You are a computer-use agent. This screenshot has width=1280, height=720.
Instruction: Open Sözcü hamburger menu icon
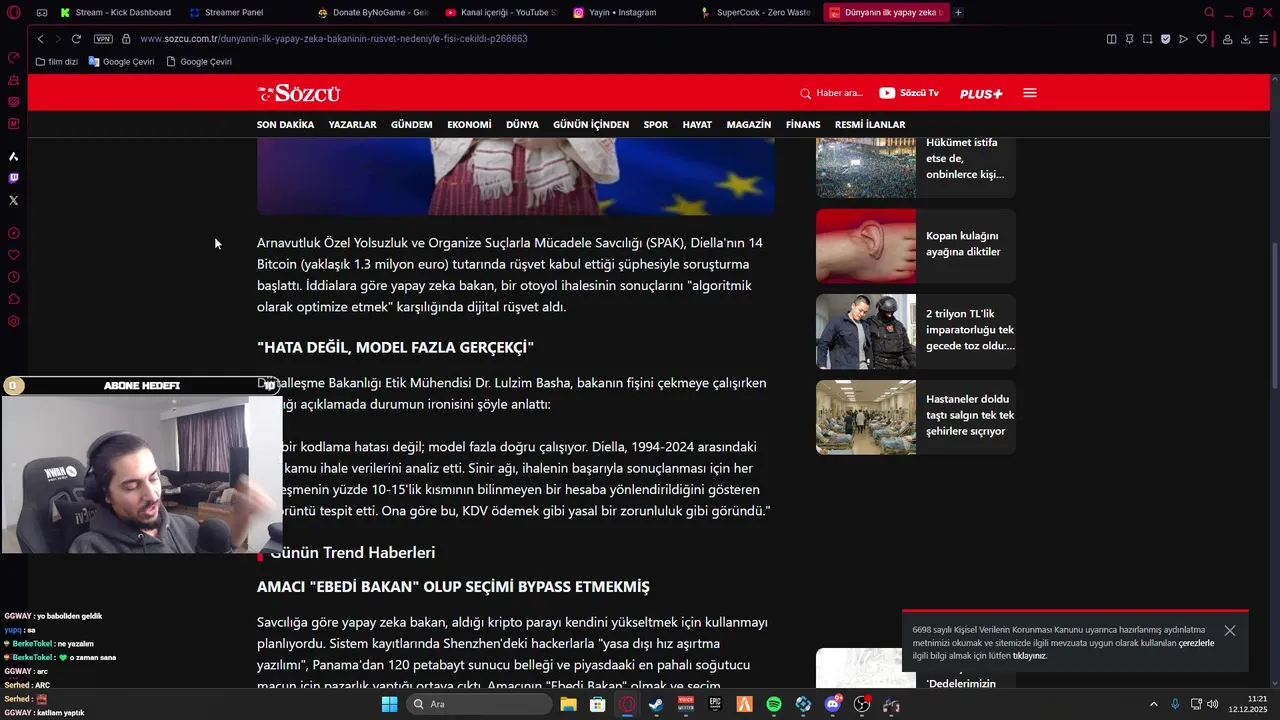tap(1030, 93)
